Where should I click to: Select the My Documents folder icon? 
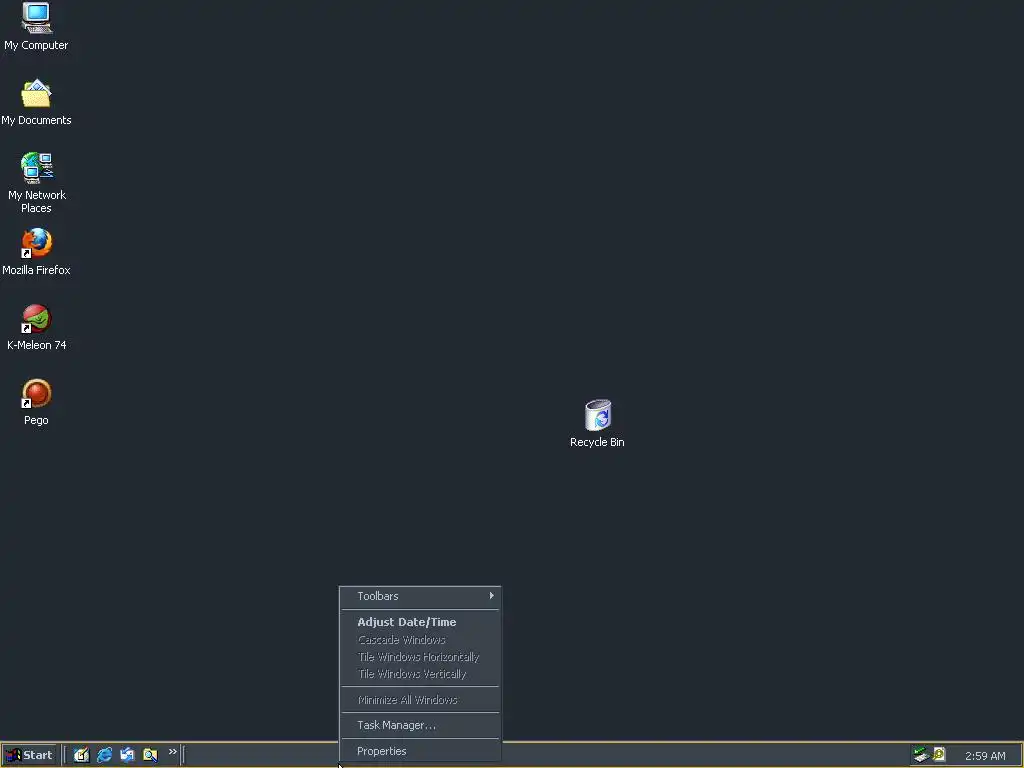[37, 93]
